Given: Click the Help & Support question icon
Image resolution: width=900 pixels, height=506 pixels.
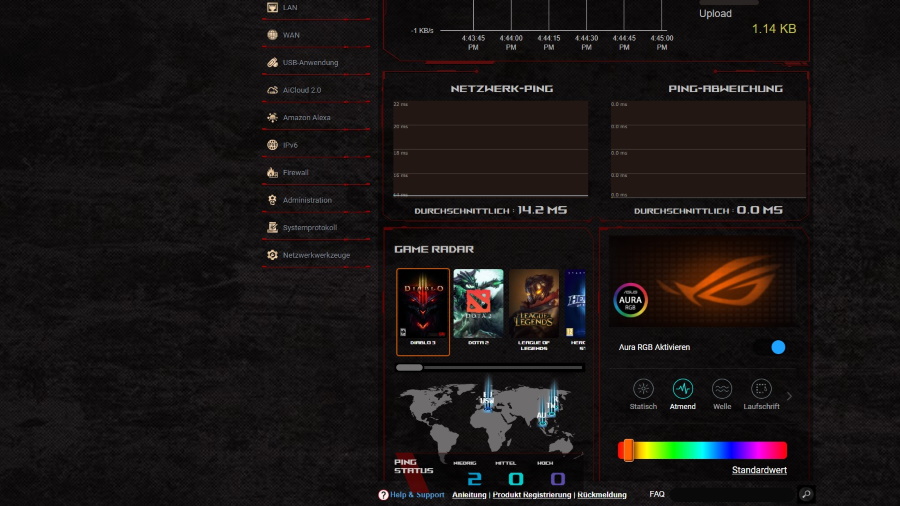Looking at the screenshot, I should [383, 495].
